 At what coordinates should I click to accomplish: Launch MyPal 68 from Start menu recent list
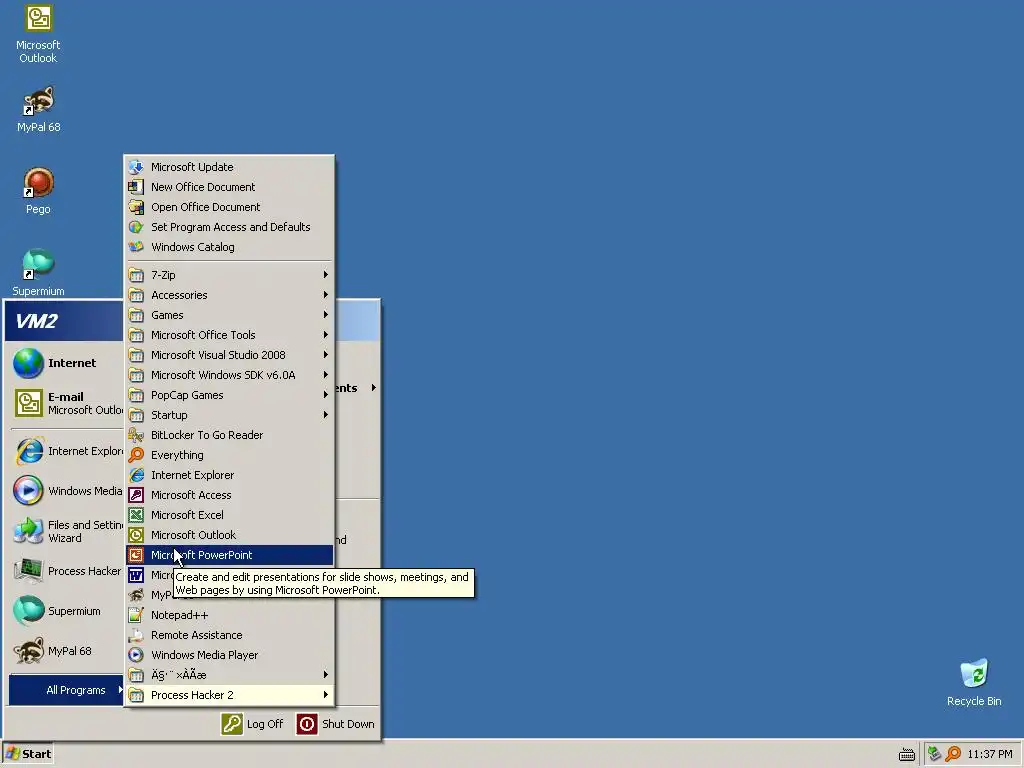coord(66,651)
